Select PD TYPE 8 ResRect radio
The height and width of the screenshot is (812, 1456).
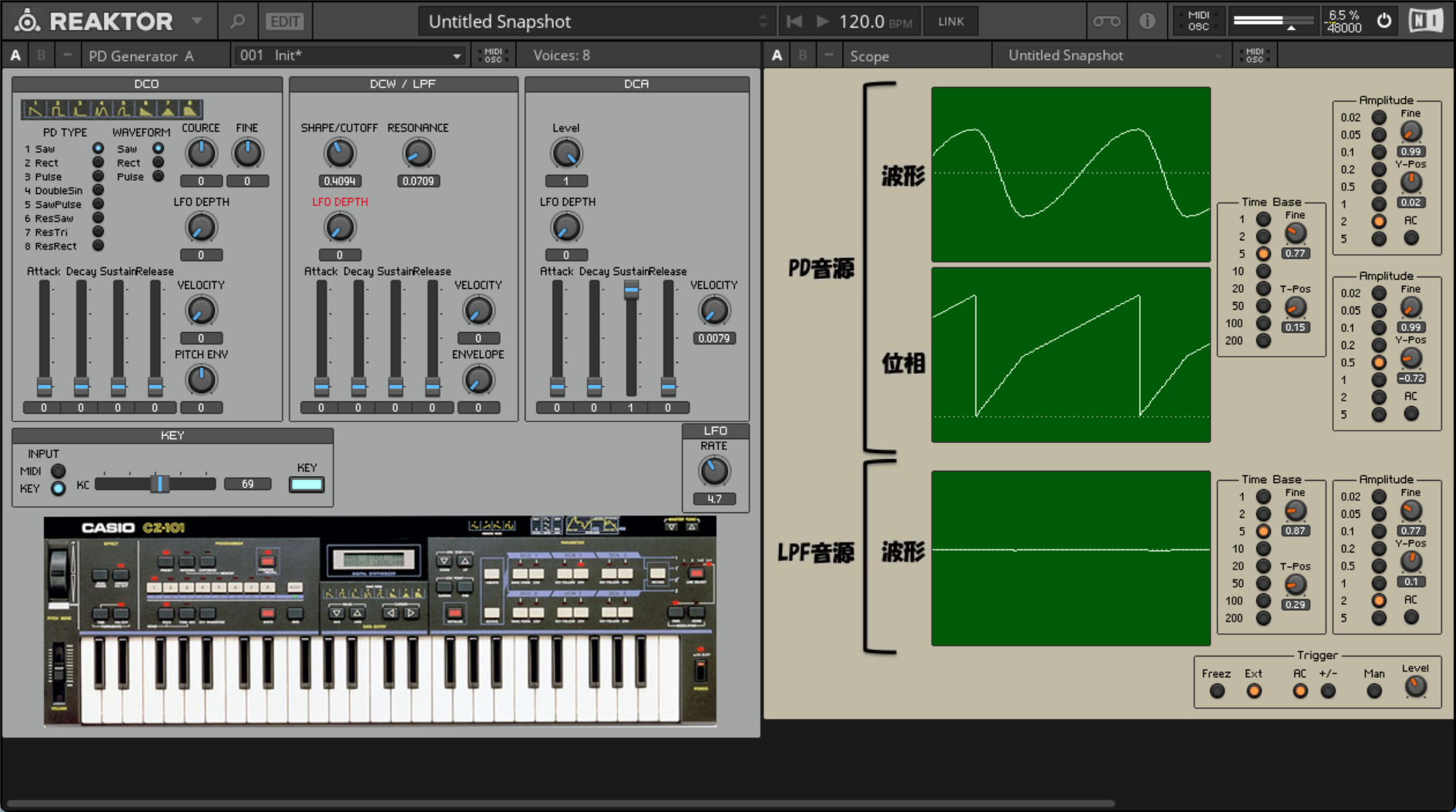pyautogui.click(x=98, y=246)
